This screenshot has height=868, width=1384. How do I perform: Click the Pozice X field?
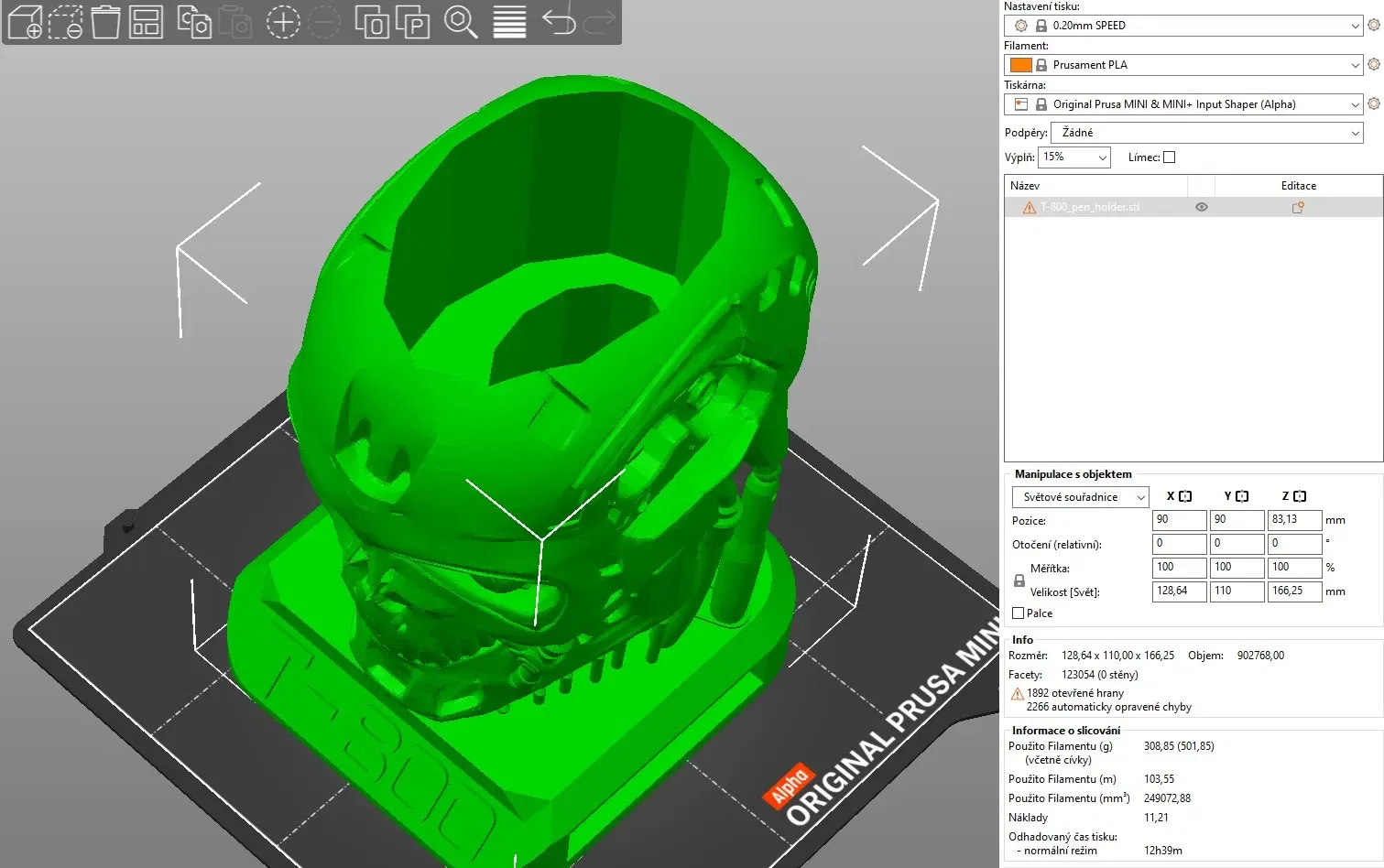tap(1179, 520)
